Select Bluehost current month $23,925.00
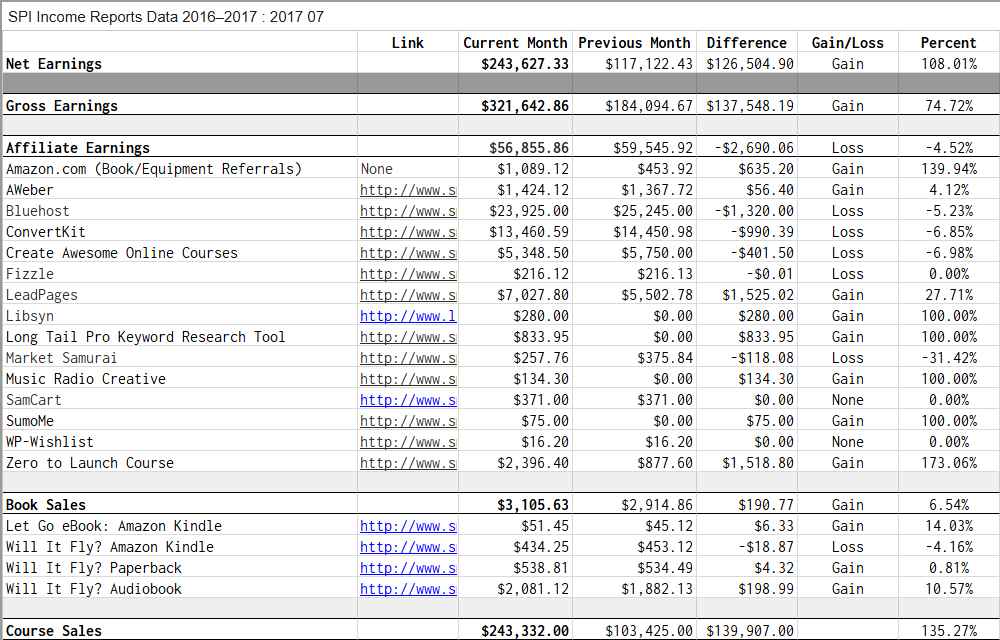 click(x=529, y=211)
